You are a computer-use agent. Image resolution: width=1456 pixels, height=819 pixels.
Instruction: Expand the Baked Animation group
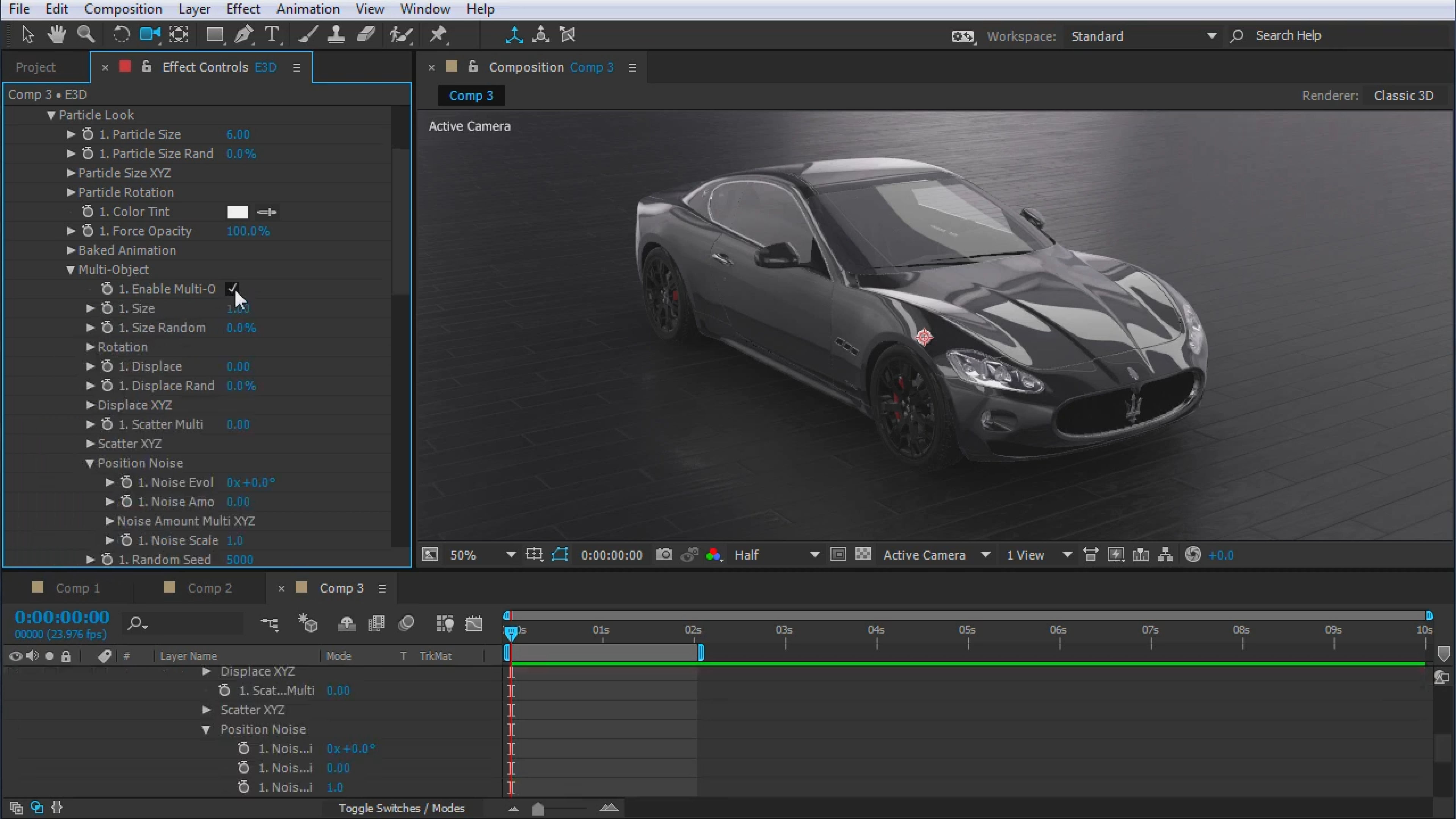71,250
